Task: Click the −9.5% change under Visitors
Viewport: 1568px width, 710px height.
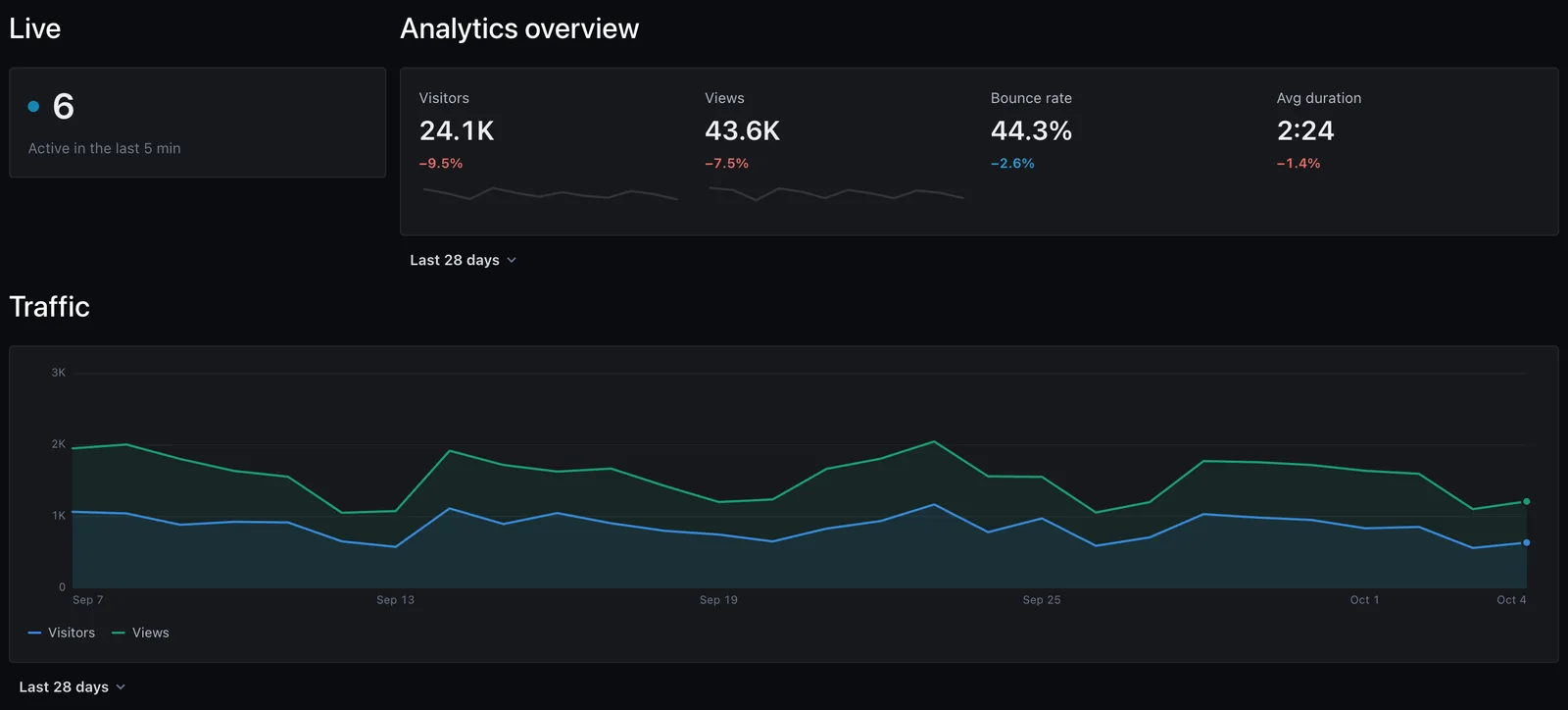Action: pos(441,164)
